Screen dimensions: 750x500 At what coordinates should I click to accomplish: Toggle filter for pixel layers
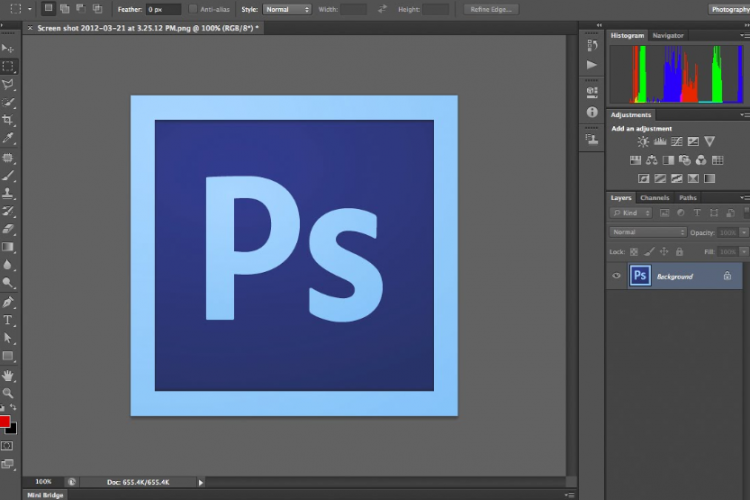[664, 213]
